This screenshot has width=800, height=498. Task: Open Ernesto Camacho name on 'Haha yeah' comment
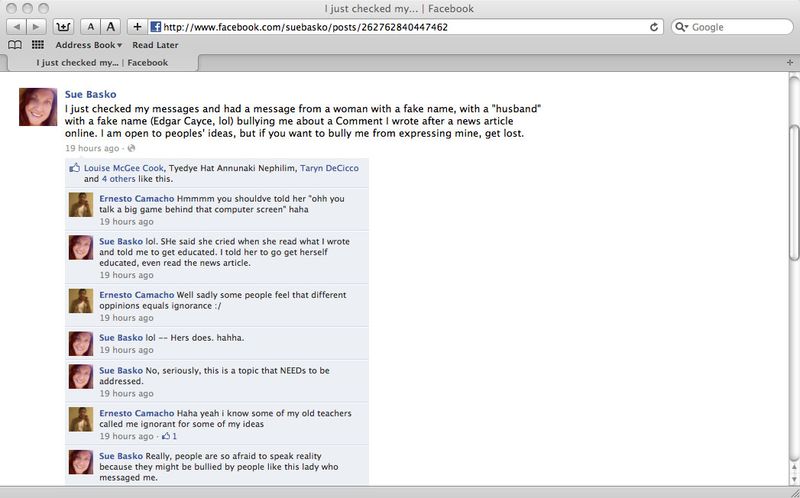point(136,413)
